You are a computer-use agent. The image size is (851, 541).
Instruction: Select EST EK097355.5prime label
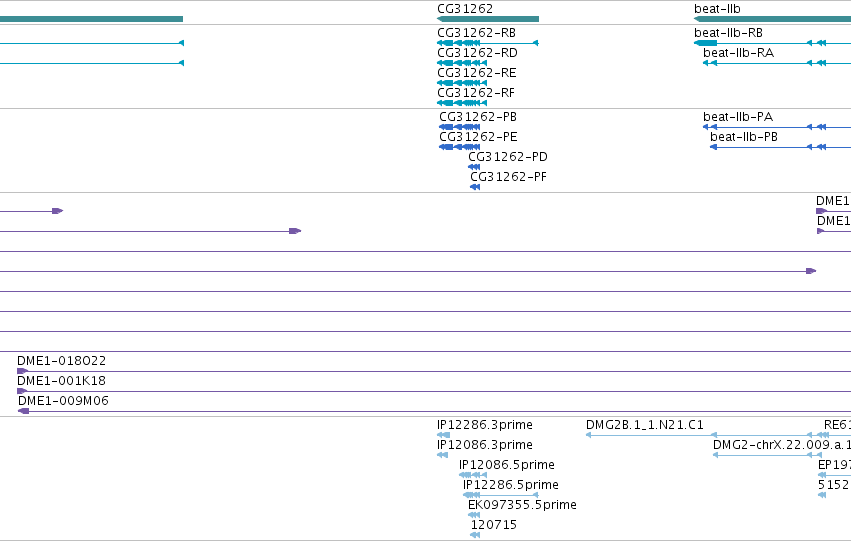(522, 505)
